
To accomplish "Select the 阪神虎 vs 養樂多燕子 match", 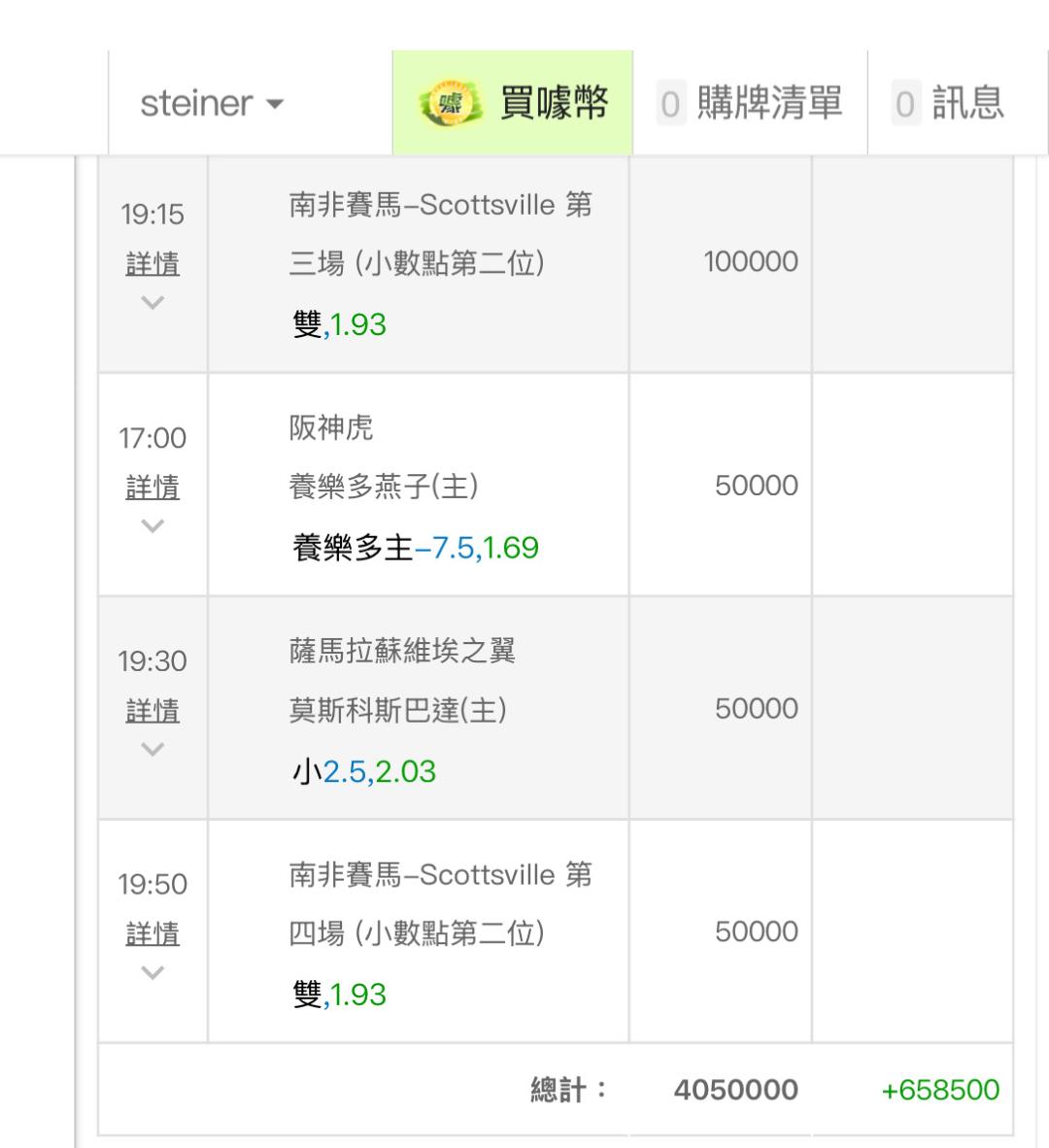I will pos(383,456).
